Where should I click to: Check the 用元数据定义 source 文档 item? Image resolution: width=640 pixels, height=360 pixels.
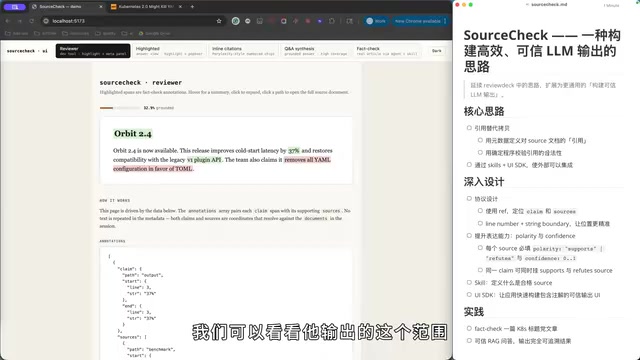480,140
